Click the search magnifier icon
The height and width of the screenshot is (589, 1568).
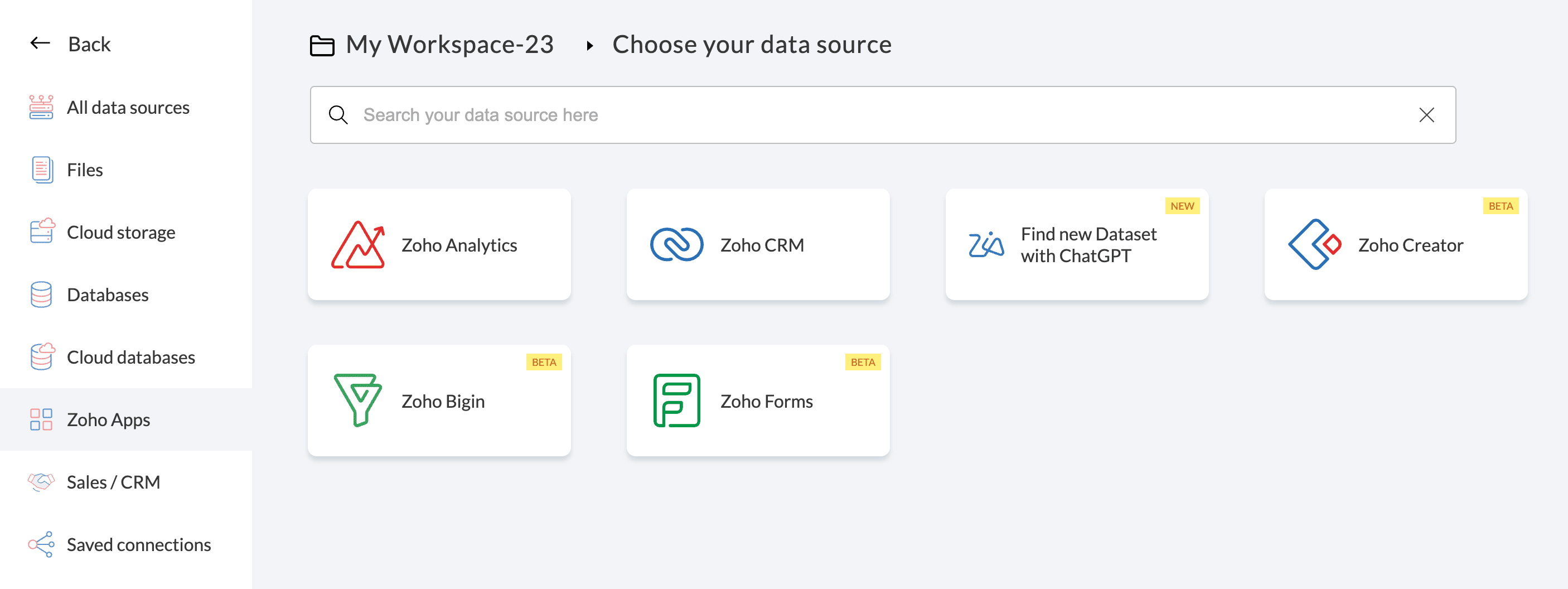pyautogui.click(x=338, y=115)
